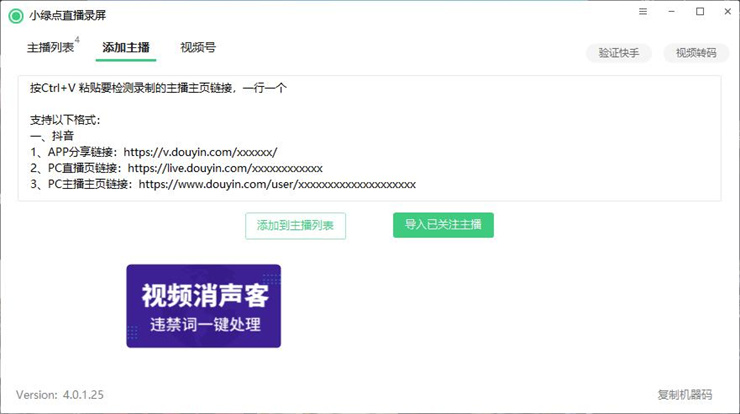This screenshot has width=740, height=414.
Task: Click the 支持以下格式 line
Action: click(65, 120)
